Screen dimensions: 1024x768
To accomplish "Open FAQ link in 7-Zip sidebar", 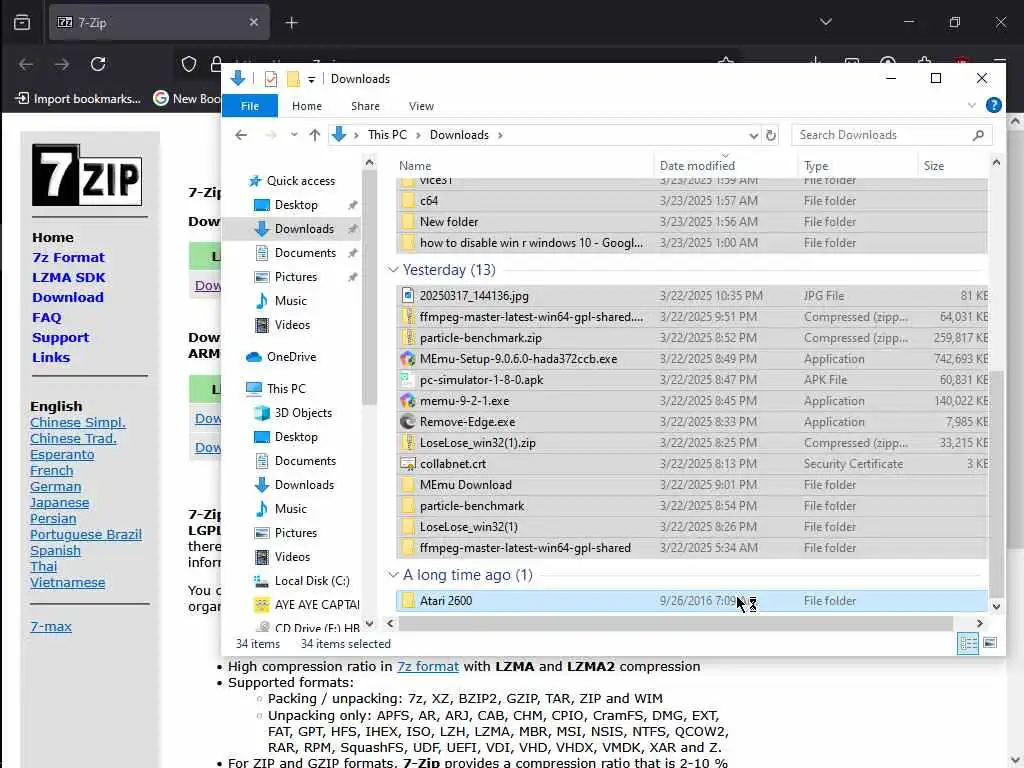I will (x=46, y=317).
